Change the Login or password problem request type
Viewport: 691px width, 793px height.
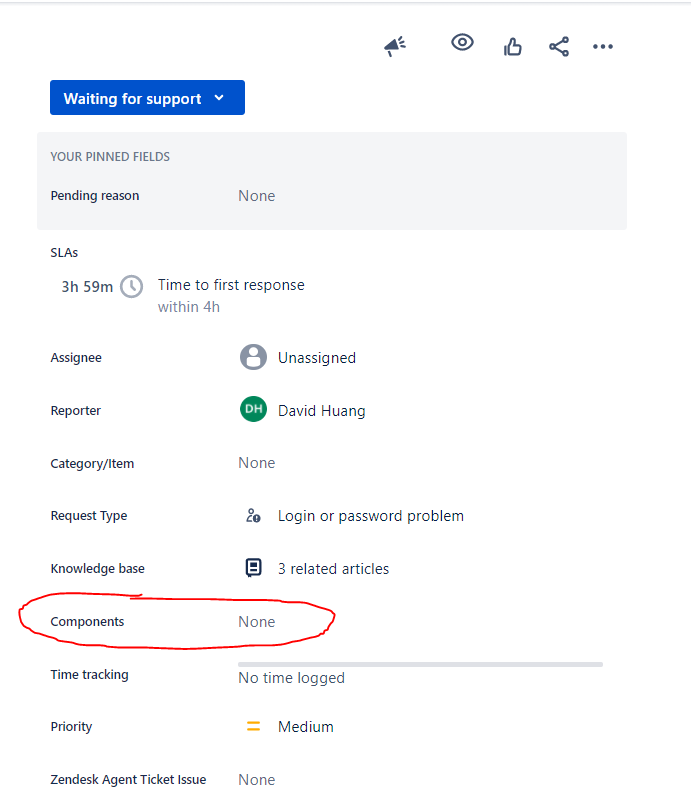(x=371, y=516)
